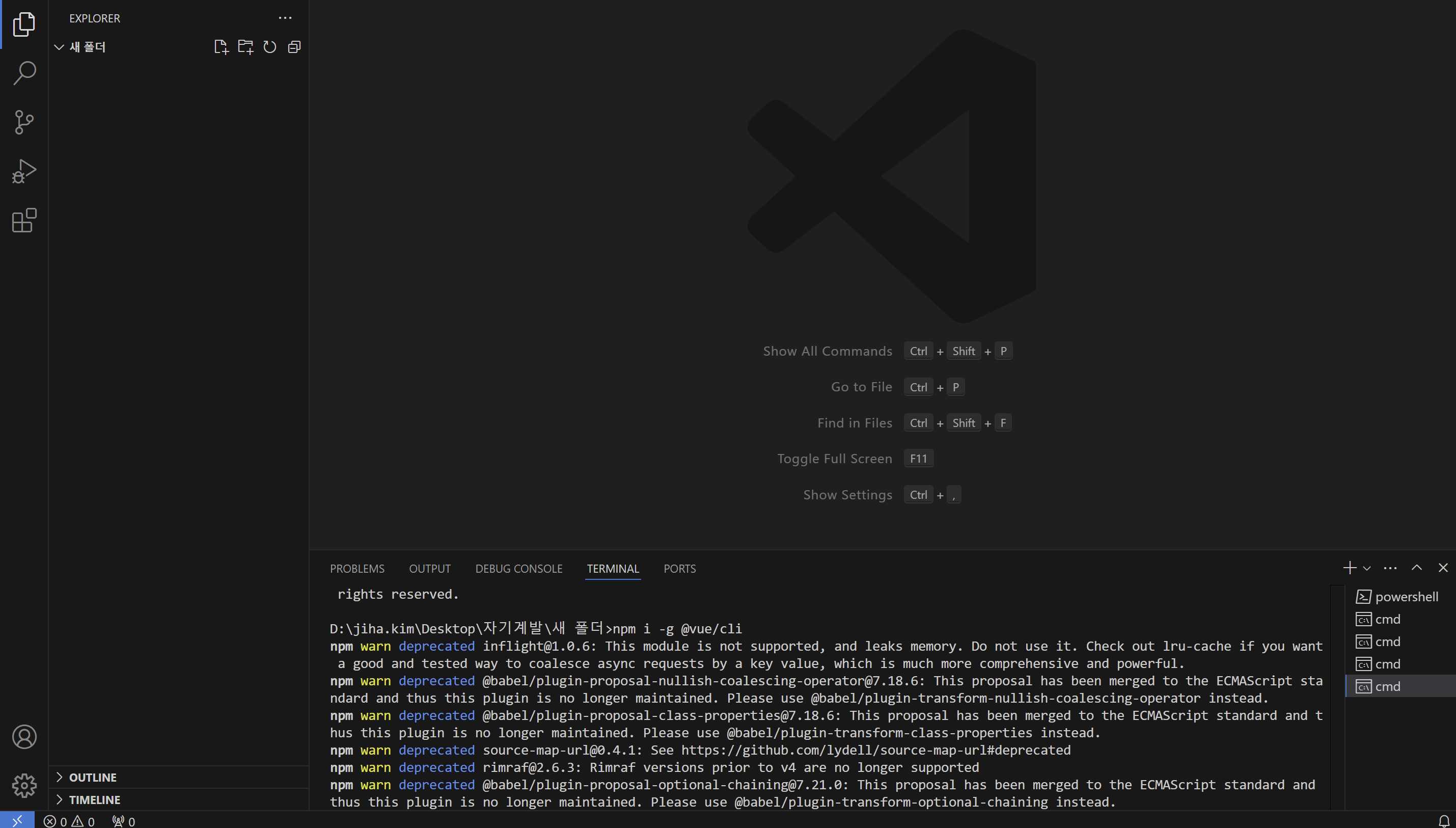Switch to the DEBUG CONSOLE tab
The width and height of the screenshot is (1456, 828).
(x=518, y=568)
